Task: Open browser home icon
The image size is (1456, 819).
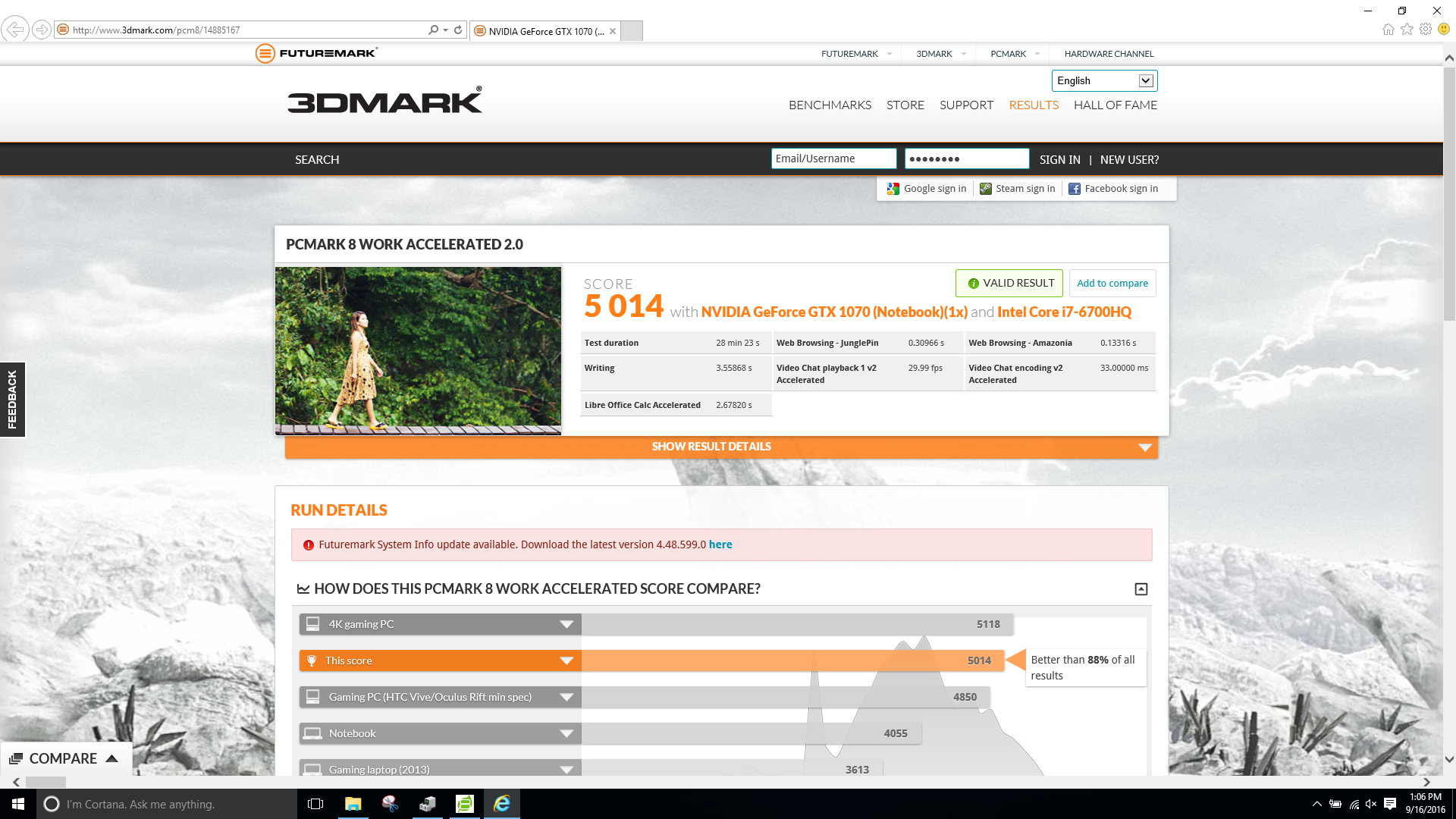Action: pyautogui.click(x=1388, y=30)
